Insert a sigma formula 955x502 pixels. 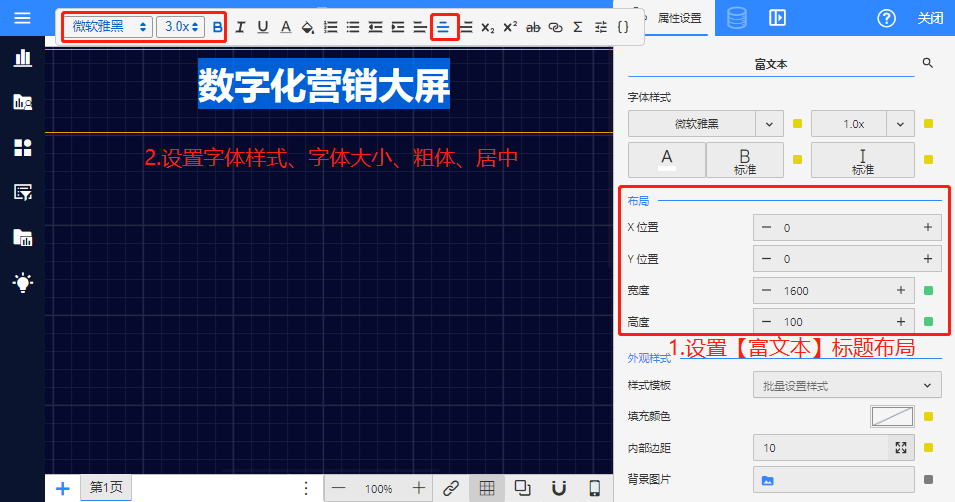pyautogui.click(x=578, y=27)
